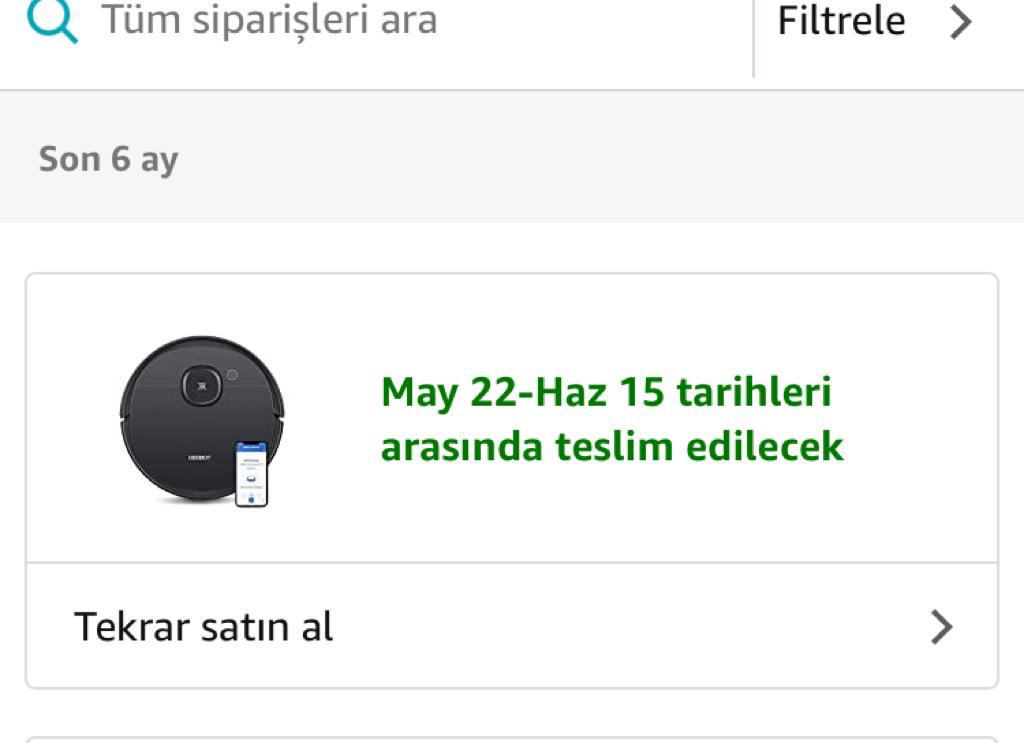Open the robot vacuum product thumbnail
This screenshot has height=743, width=1024.
pos(202,420)
